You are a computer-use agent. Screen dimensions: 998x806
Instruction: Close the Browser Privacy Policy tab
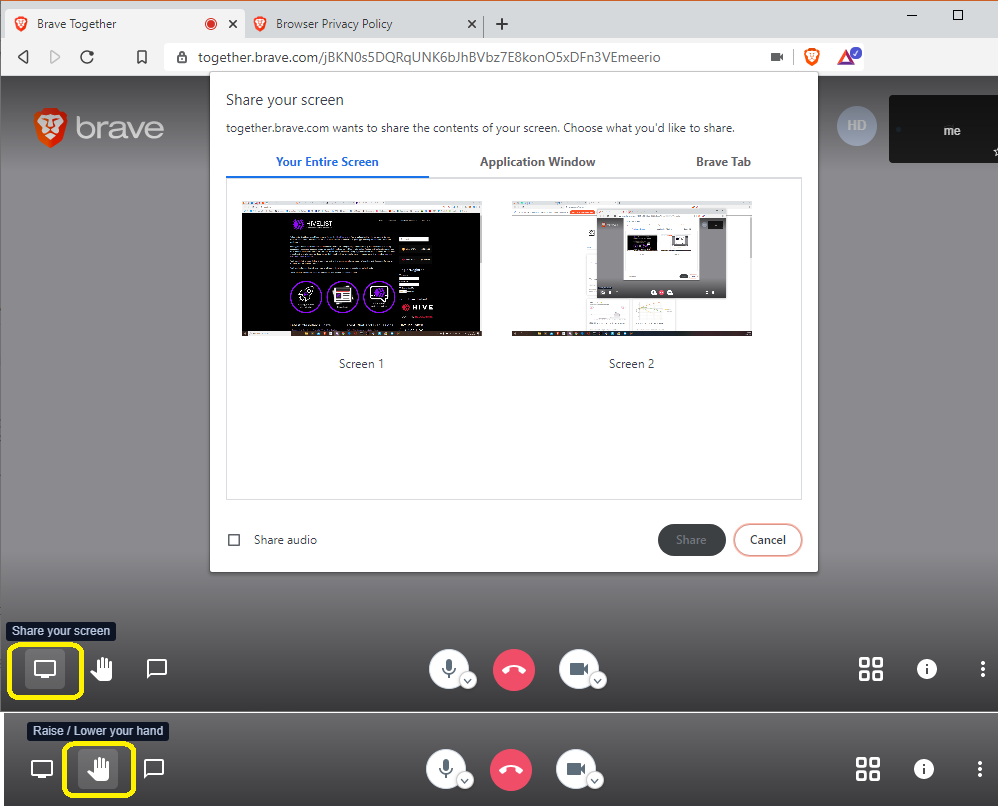tap(472, 24)
